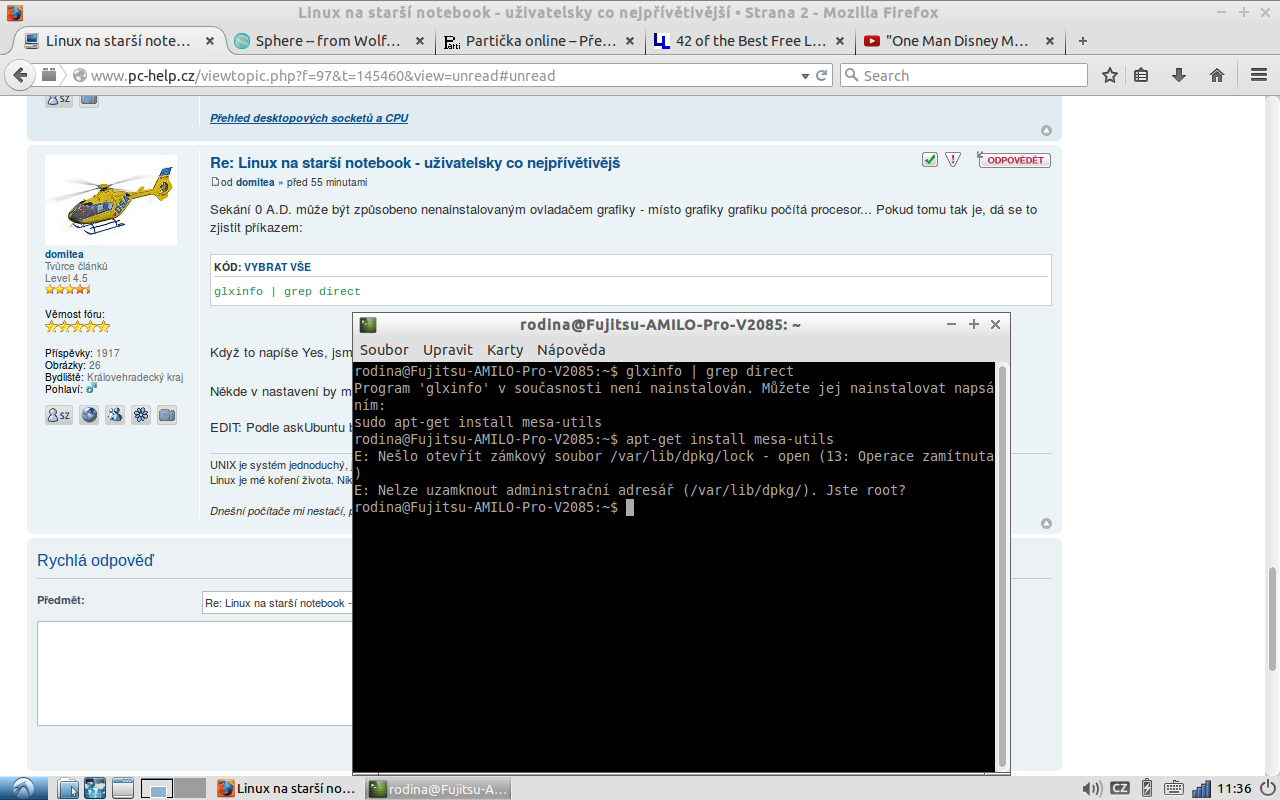The image size is (1280, 800).
Task: Click VYBRAT VŠE code link
Action: (277, 268)
